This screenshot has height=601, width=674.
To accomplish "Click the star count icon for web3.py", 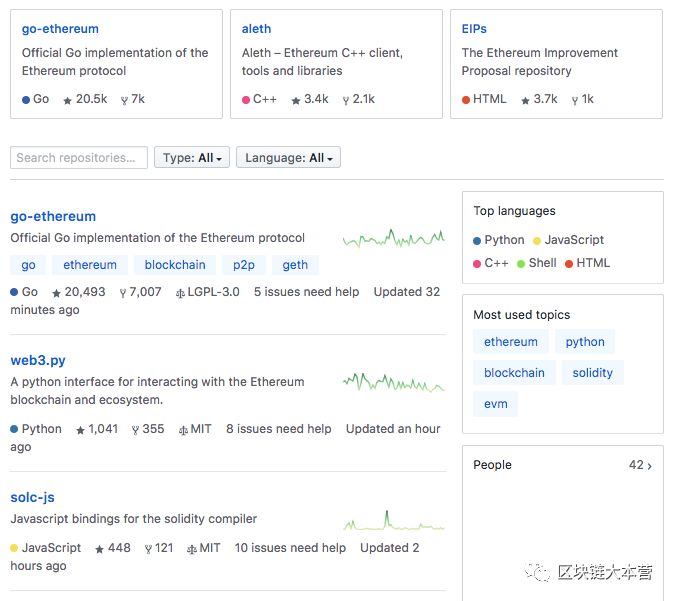I will [80, 430].
